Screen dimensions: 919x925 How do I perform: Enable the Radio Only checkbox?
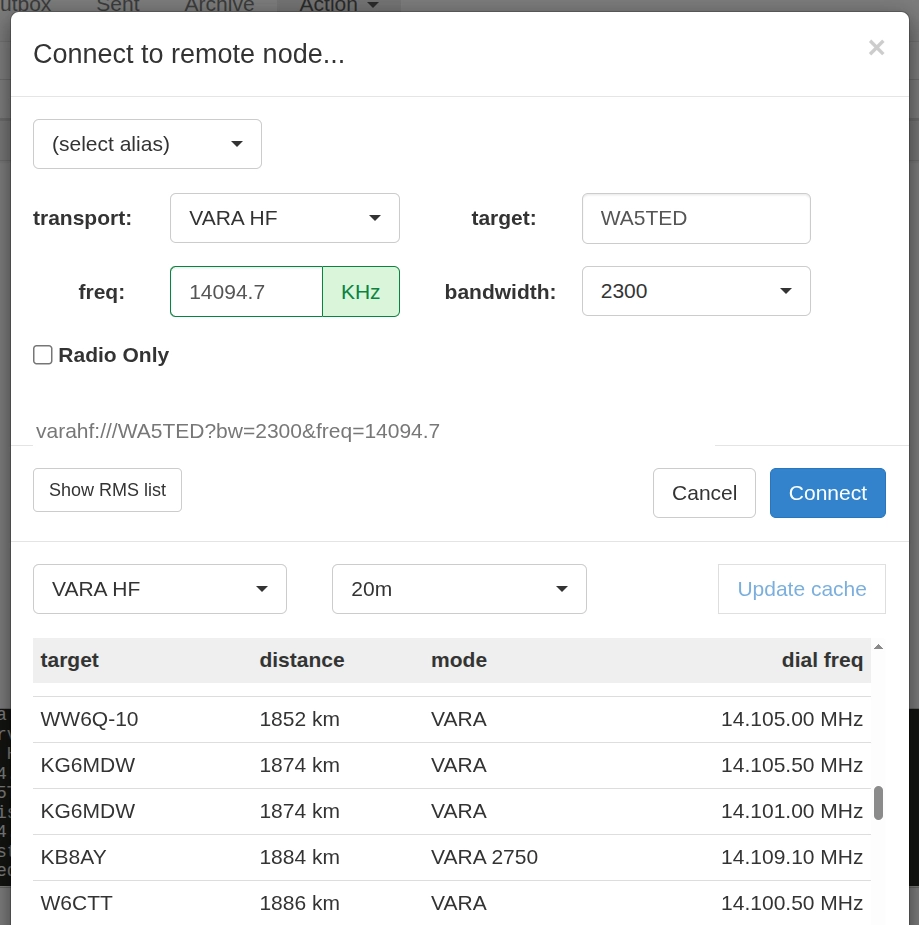click(x=42, y=355)
